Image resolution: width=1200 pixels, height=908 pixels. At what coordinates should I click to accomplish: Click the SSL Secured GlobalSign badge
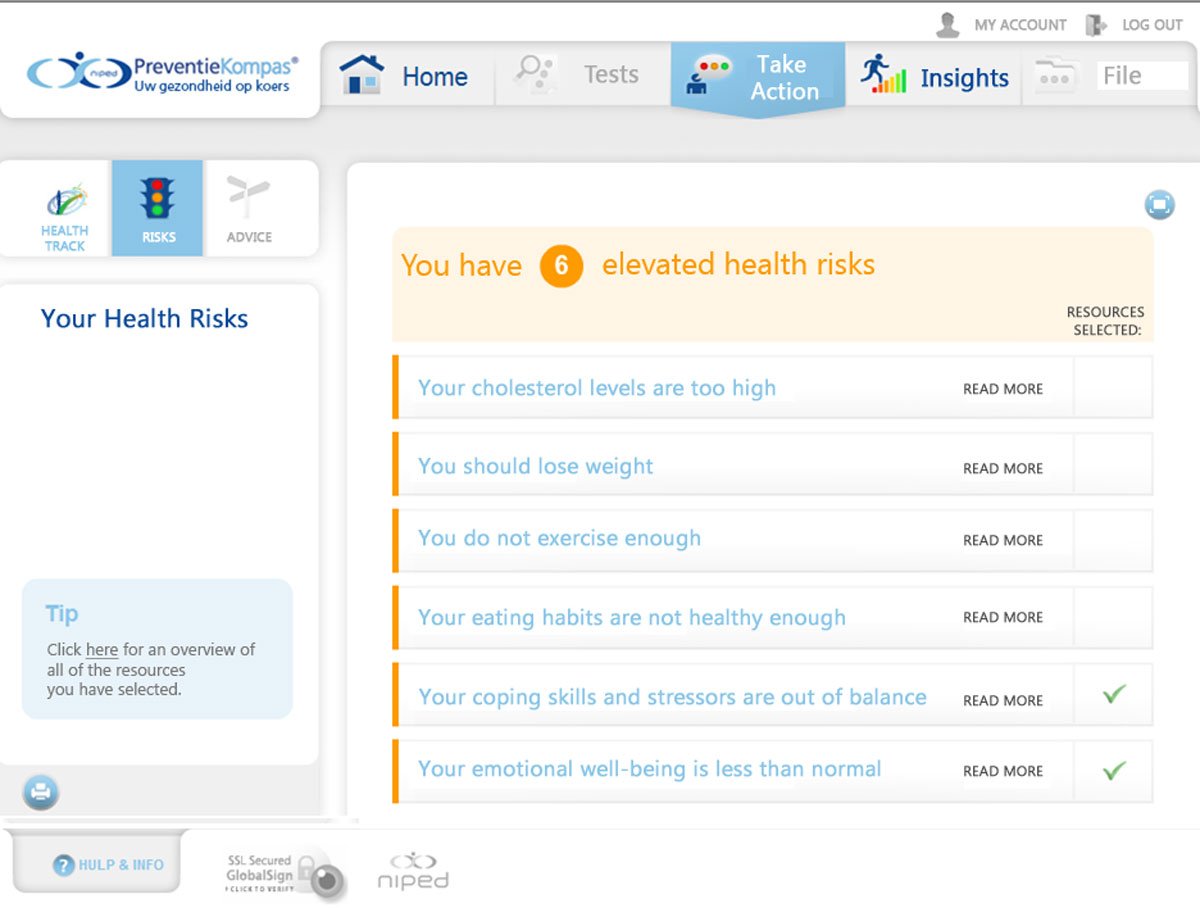pos(283,873)
